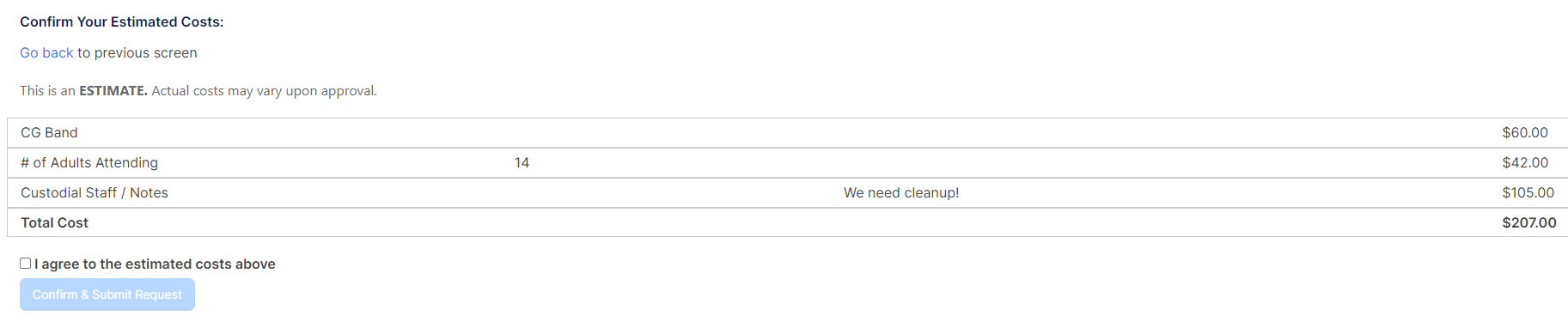
Task: Click the Go back link
Action: (46, 52)
